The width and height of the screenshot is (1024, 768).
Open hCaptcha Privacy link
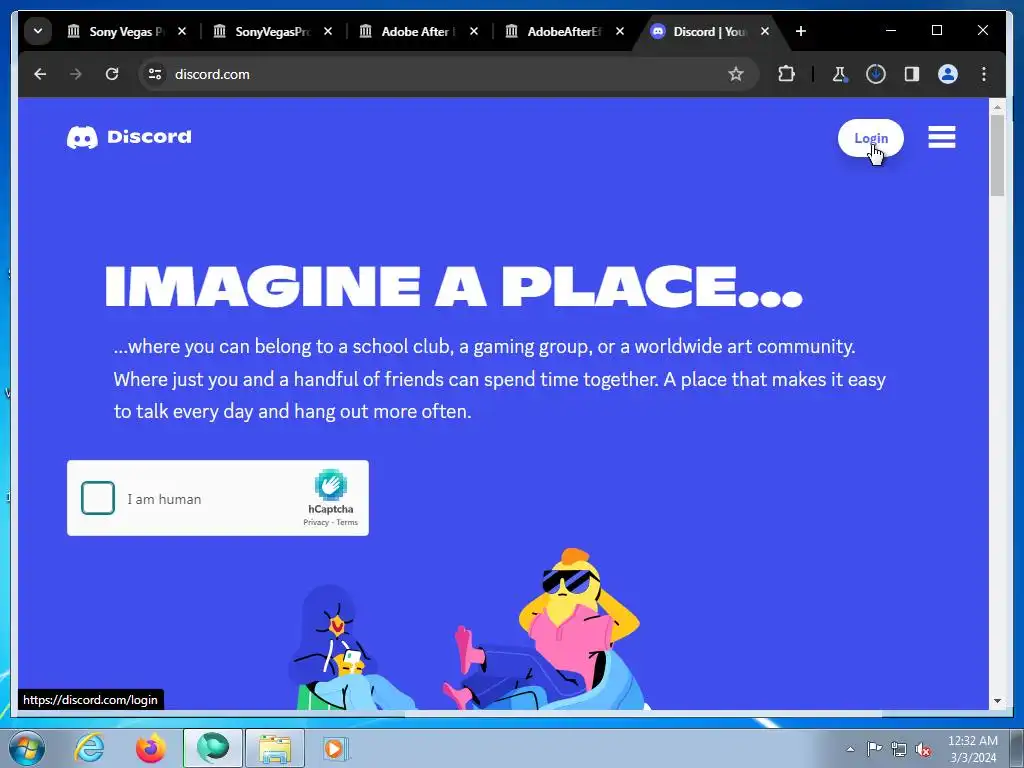316,522
